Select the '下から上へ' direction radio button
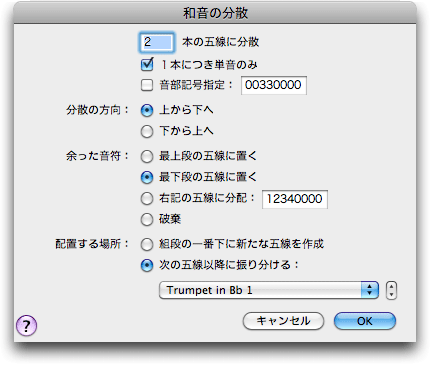The width and height of the screenshot is (430, 365). (x=147, y=131)
